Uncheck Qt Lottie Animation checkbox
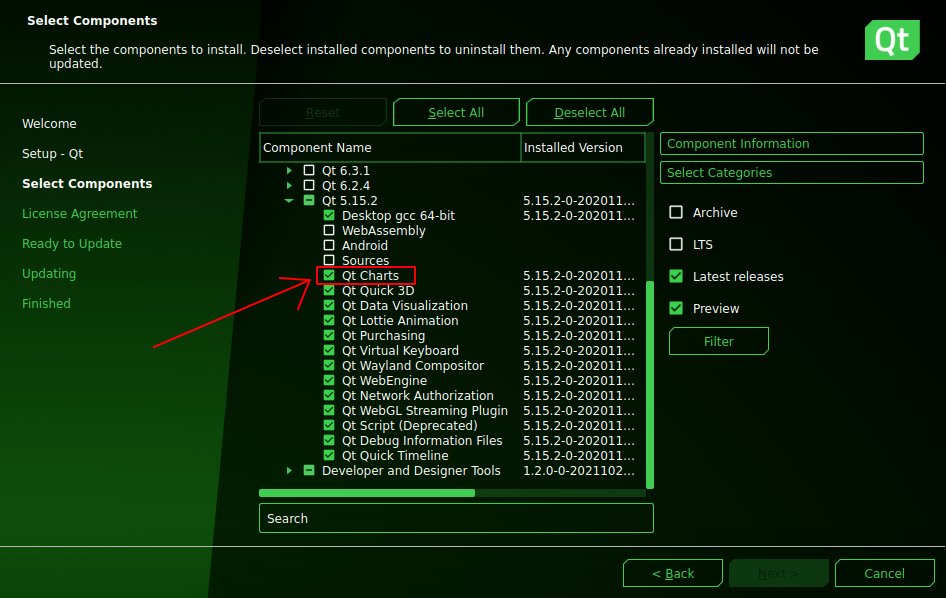This screenshot has height=598, width=946. 329,320
